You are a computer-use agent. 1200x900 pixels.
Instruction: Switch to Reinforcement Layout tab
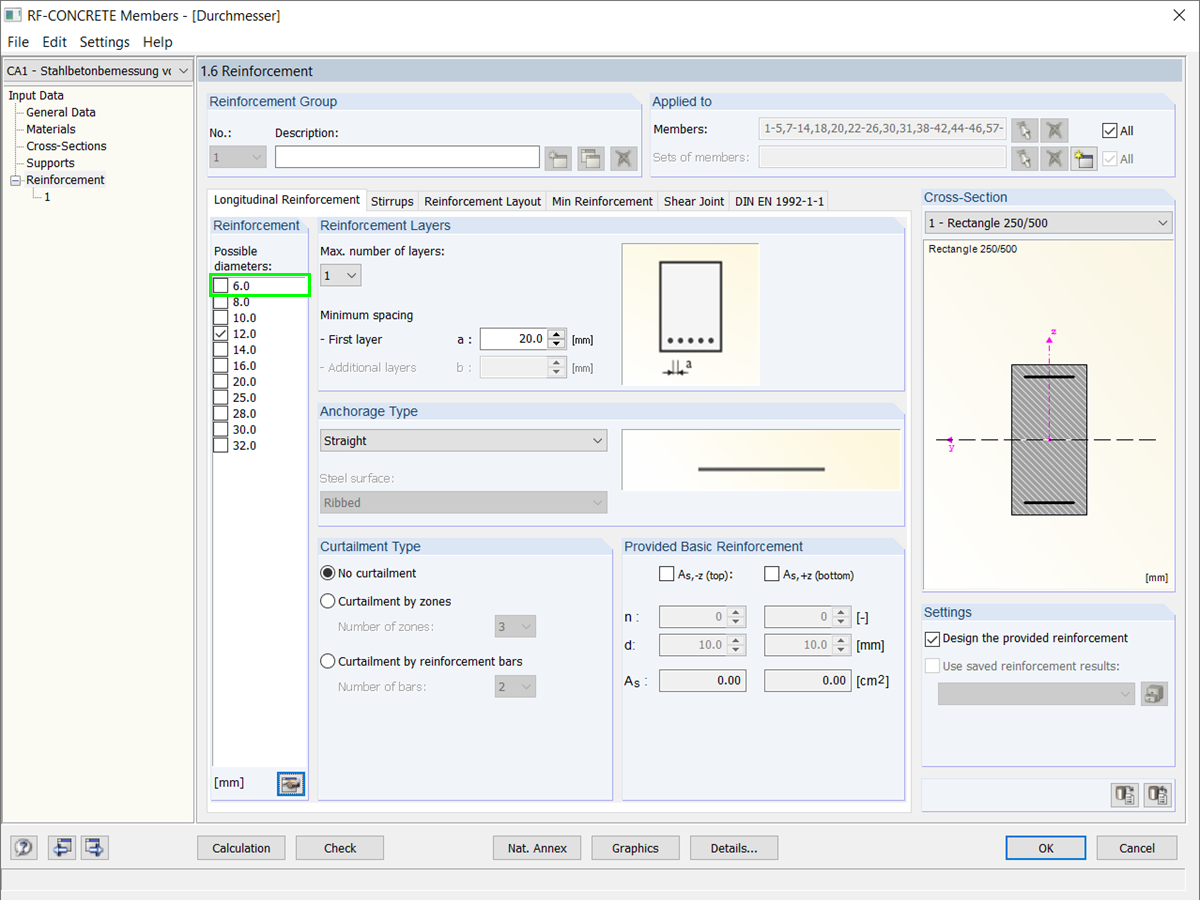point(483,201)
